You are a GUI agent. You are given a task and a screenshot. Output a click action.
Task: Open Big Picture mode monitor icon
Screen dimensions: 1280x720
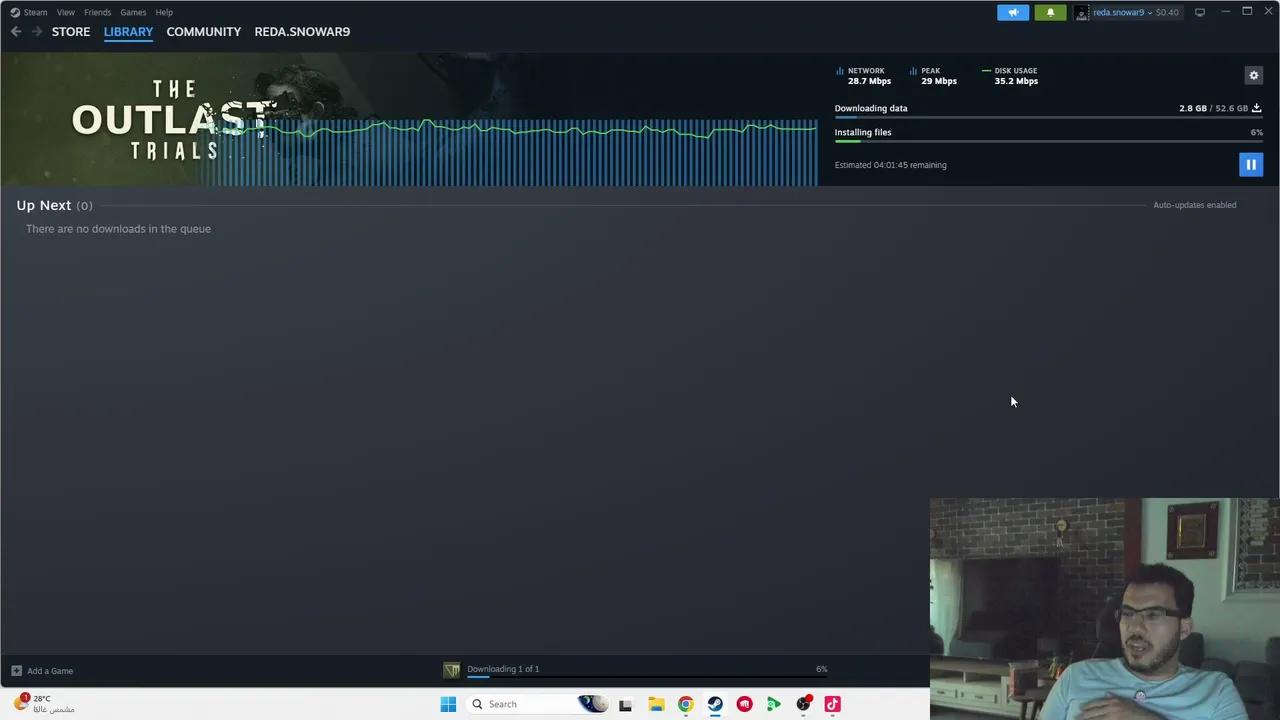pos(1200,12)
